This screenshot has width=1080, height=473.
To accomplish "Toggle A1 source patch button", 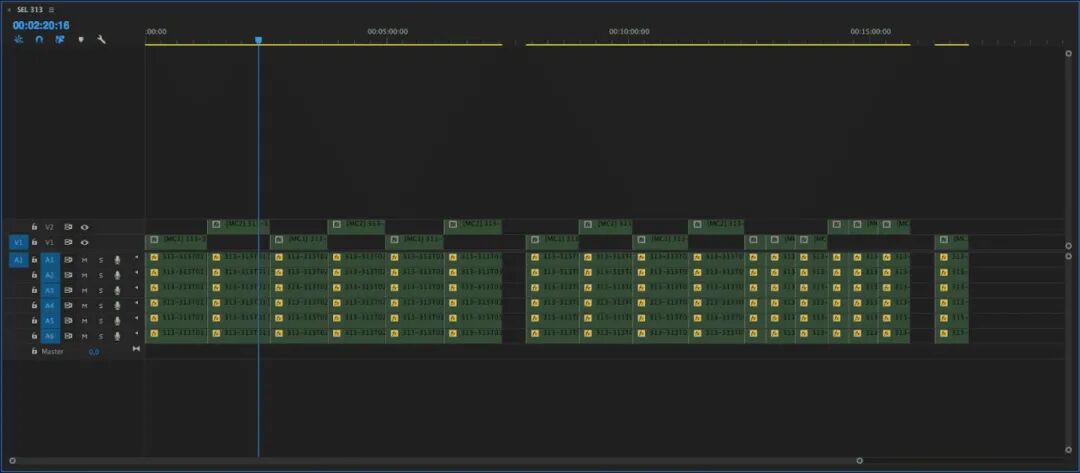I will point(19,260).
